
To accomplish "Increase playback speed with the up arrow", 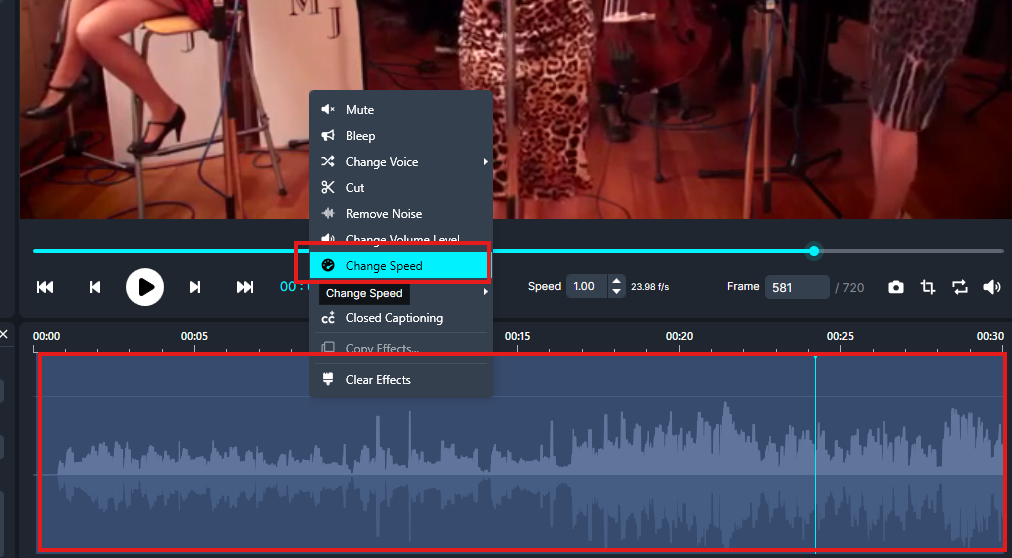I will click(617, 282).
